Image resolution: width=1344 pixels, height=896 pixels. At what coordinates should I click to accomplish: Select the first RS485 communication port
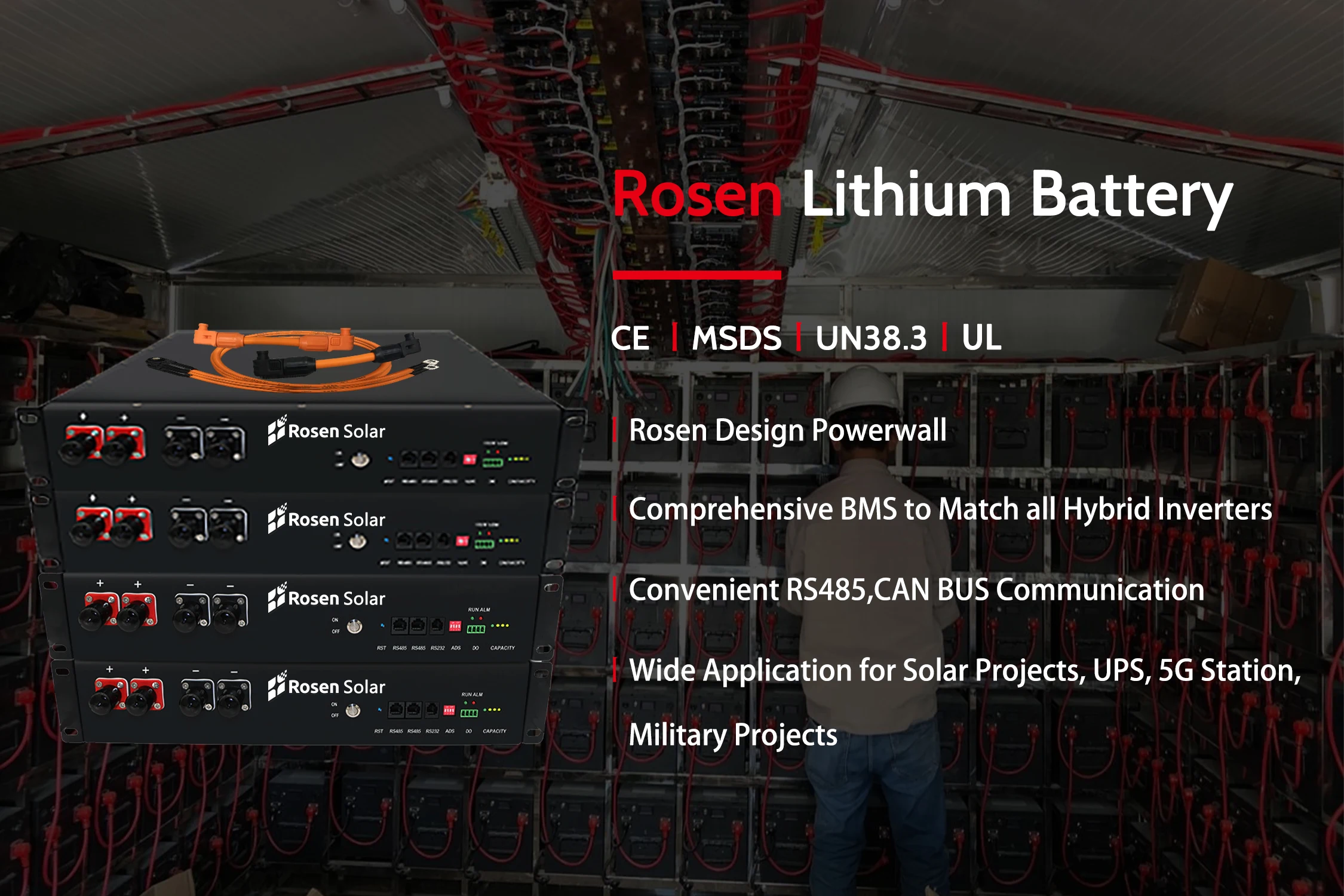click(x=400, y=627)
